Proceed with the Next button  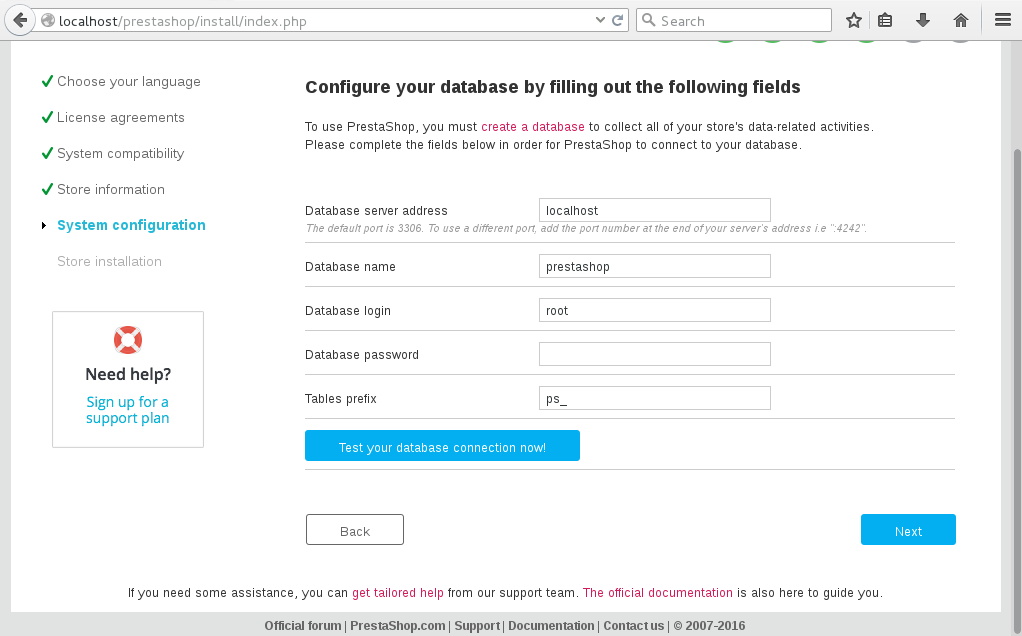click(908, 530)
